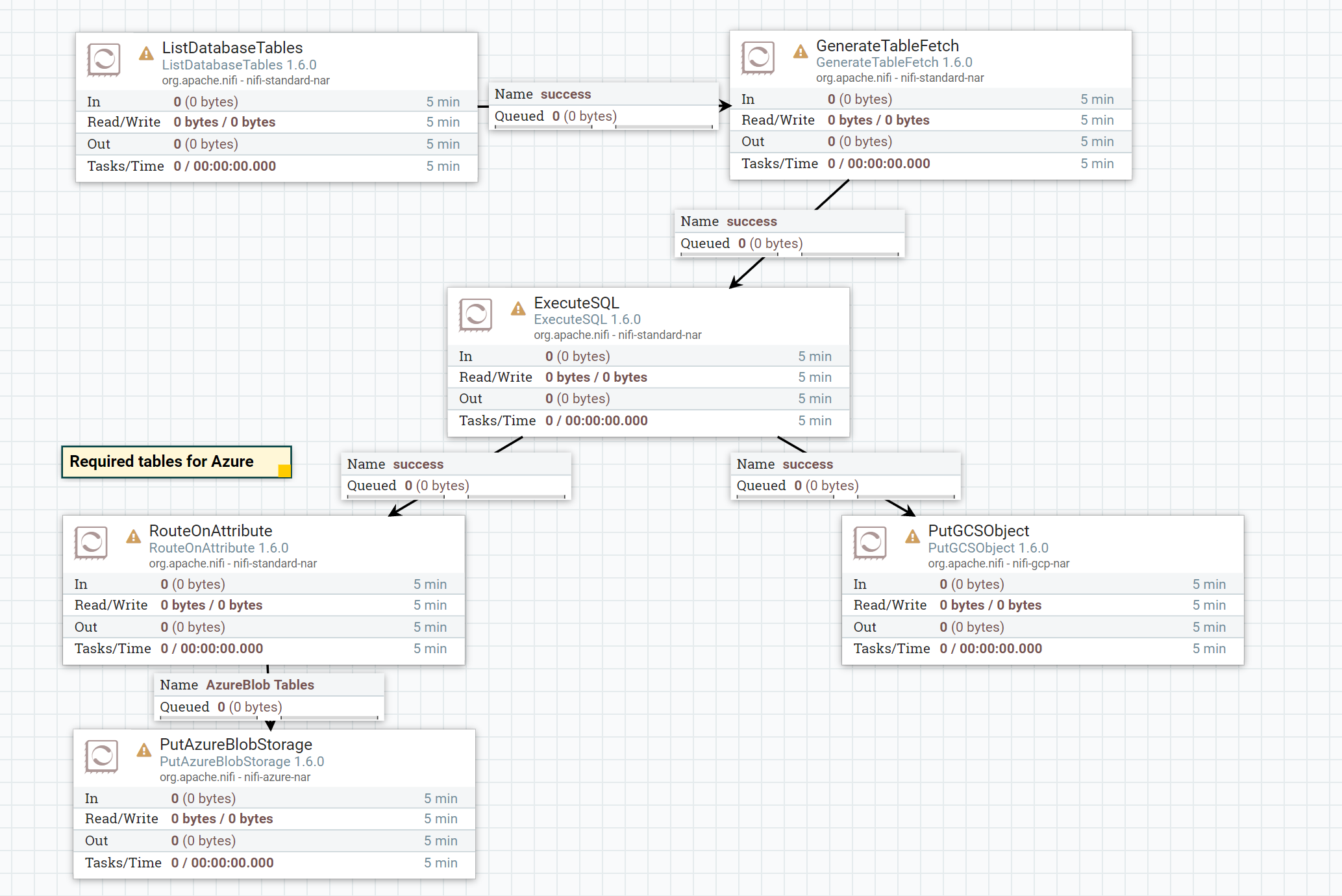
Task: Click the warning triangle on ListDatabaseTables
Action: point(147,55)
